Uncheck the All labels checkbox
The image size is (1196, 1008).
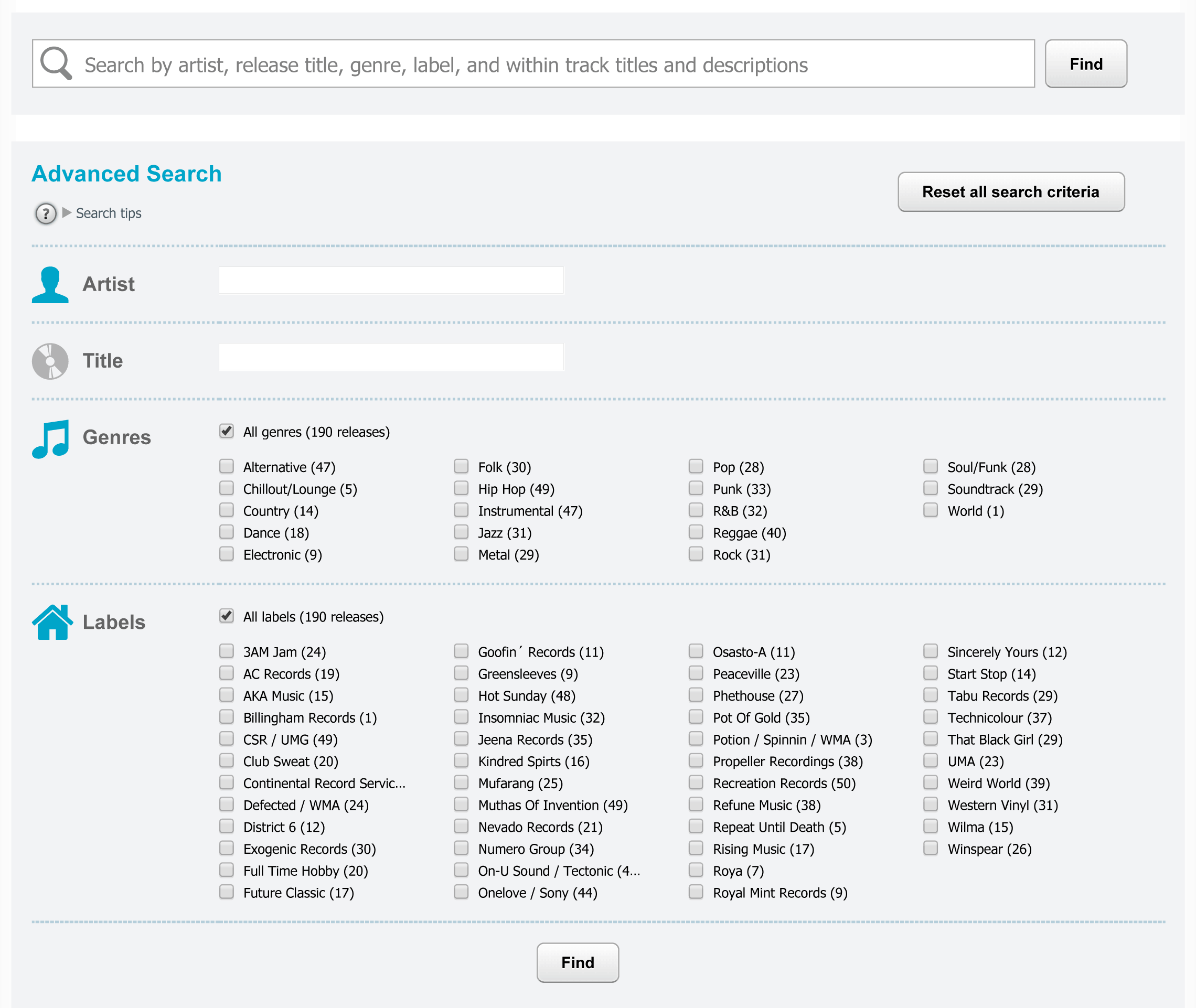[226, 616]
